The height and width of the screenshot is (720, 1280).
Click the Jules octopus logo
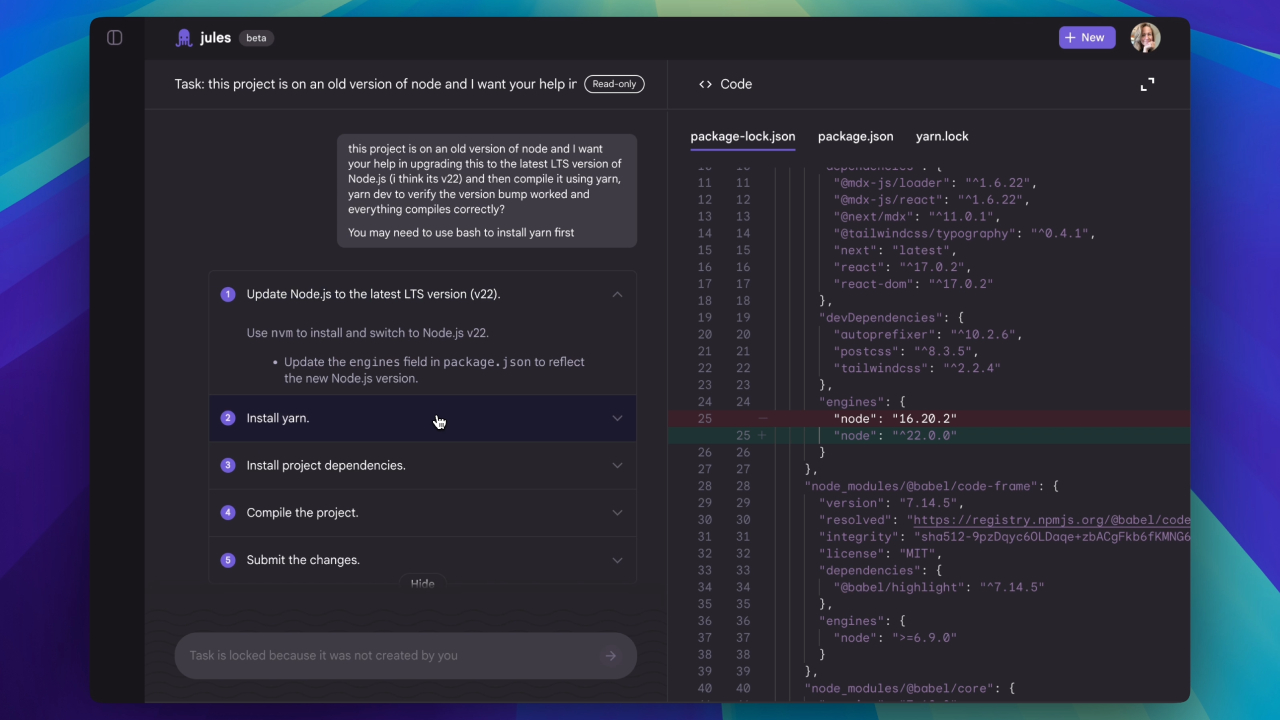(184, 38)
